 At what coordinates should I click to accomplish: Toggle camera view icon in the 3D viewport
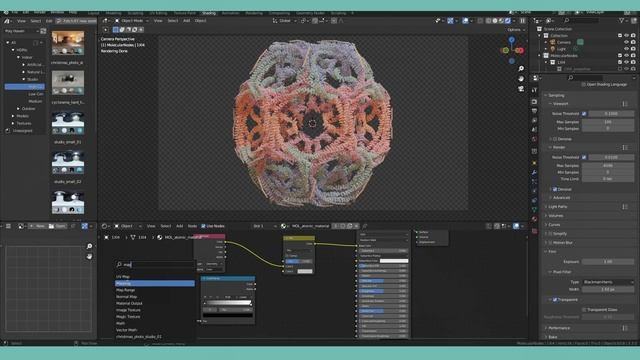521,89
